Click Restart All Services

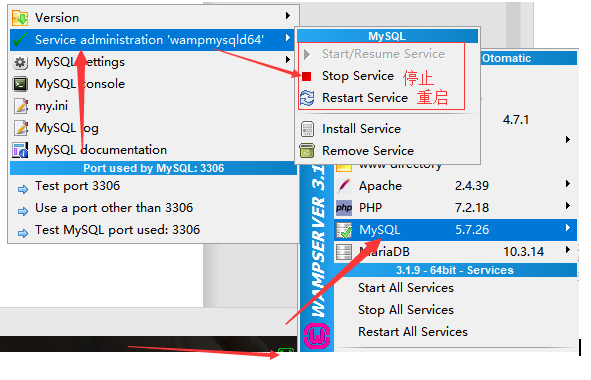pos(412,332)
